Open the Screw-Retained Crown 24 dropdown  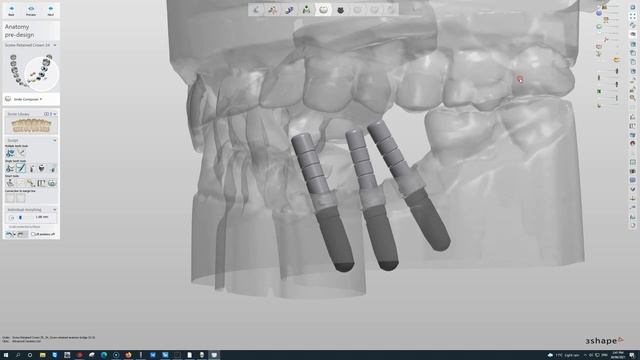[x=31, y=45]
